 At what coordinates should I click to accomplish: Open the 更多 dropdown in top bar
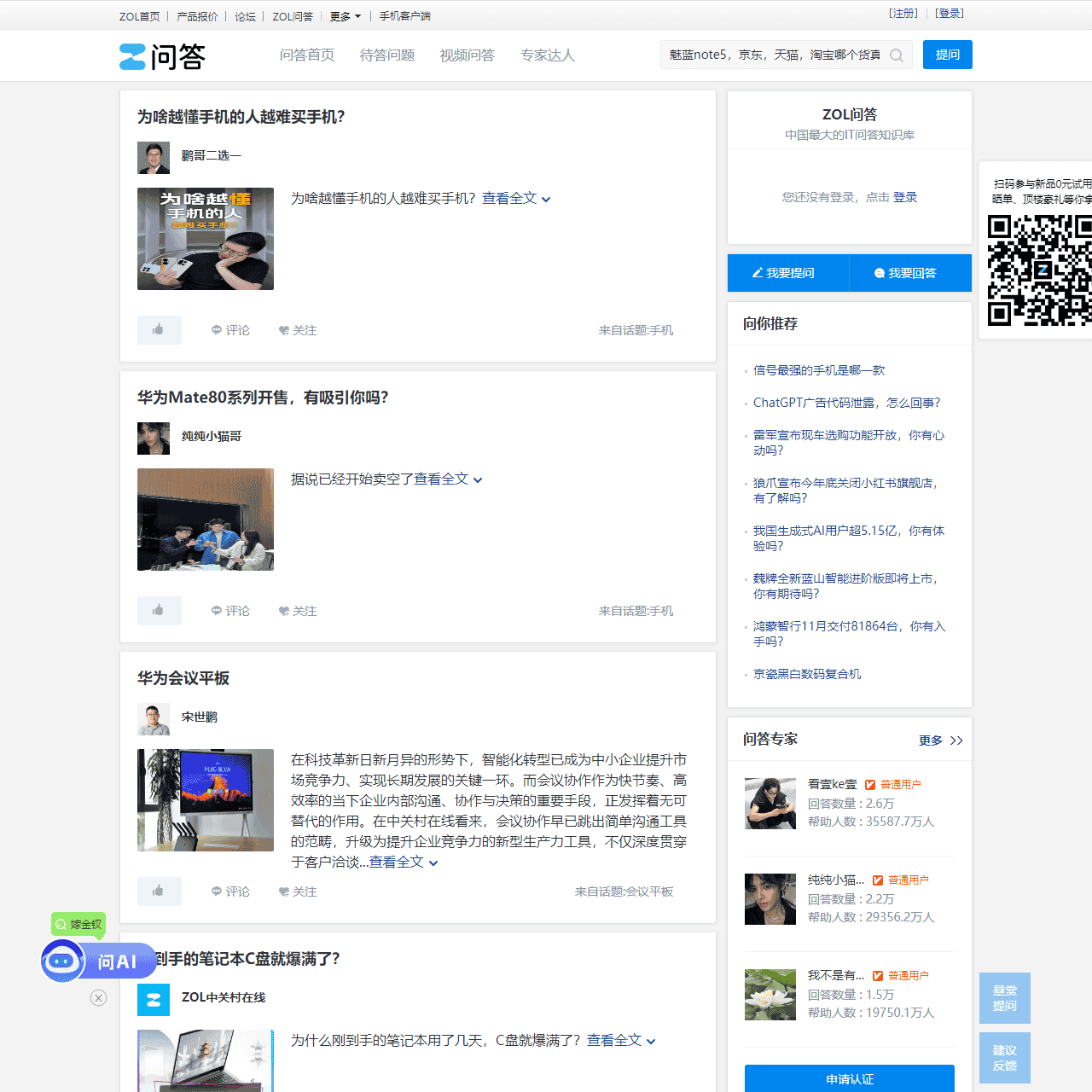pyautogui.click(x=345, y=16)
